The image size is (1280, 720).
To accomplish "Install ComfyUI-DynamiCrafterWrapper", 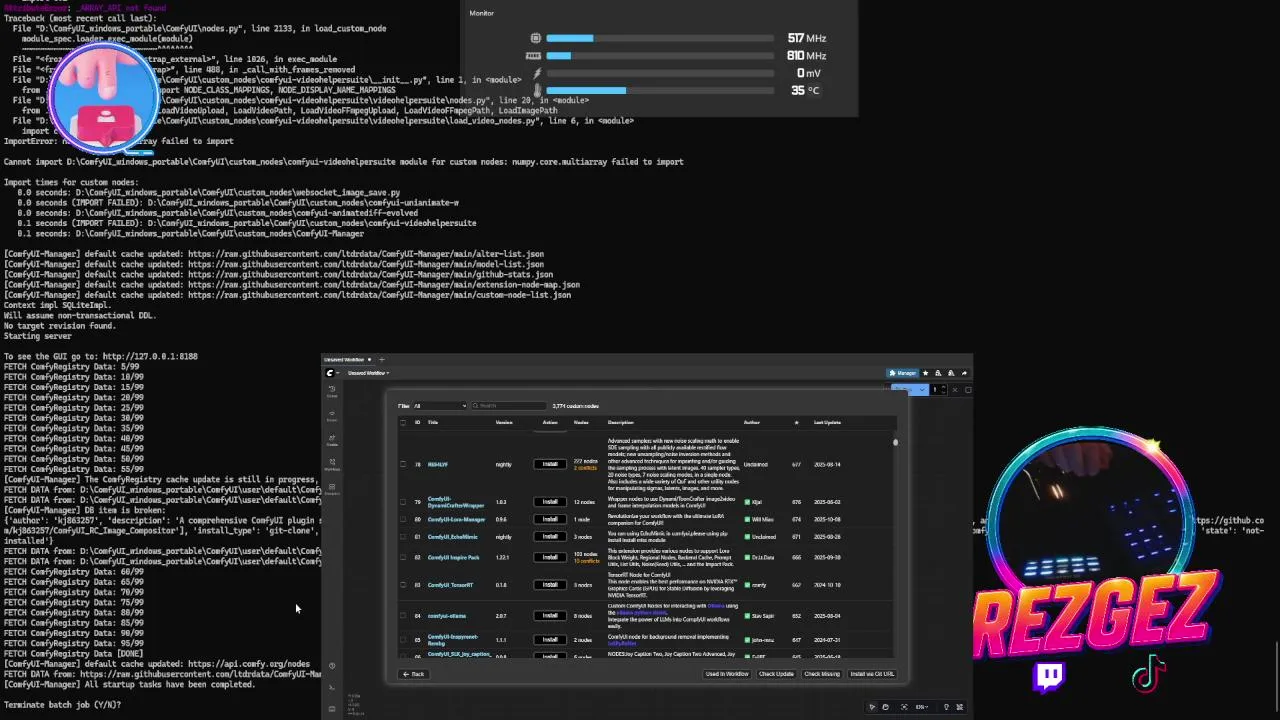I will pyautogui.click(x=550, y=502).
